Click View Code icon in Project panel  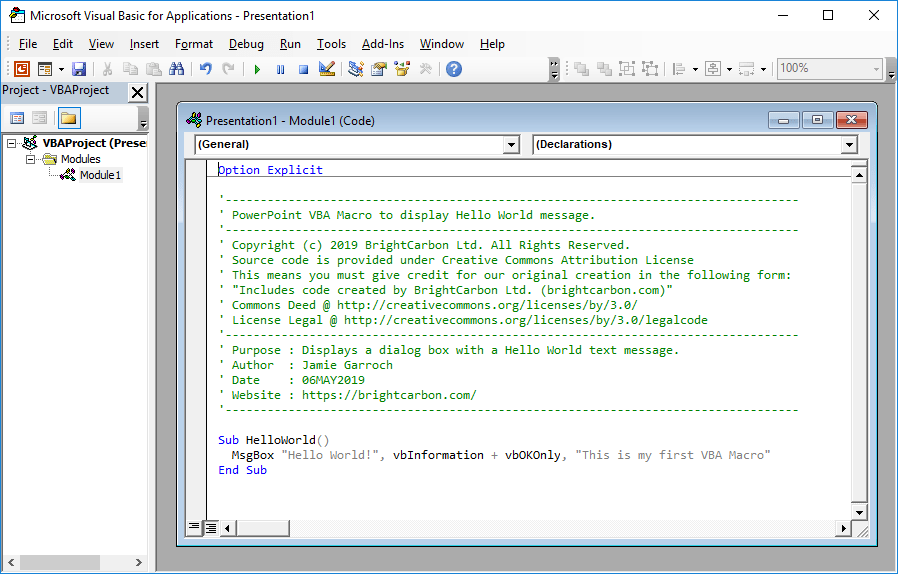[17, 118]
